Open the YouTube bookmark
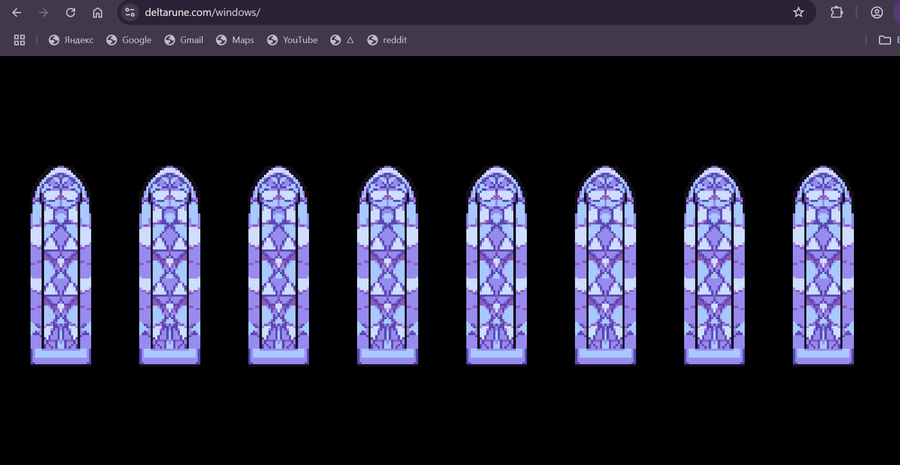Viewport: 900px width, 465px height. [292, 40]
